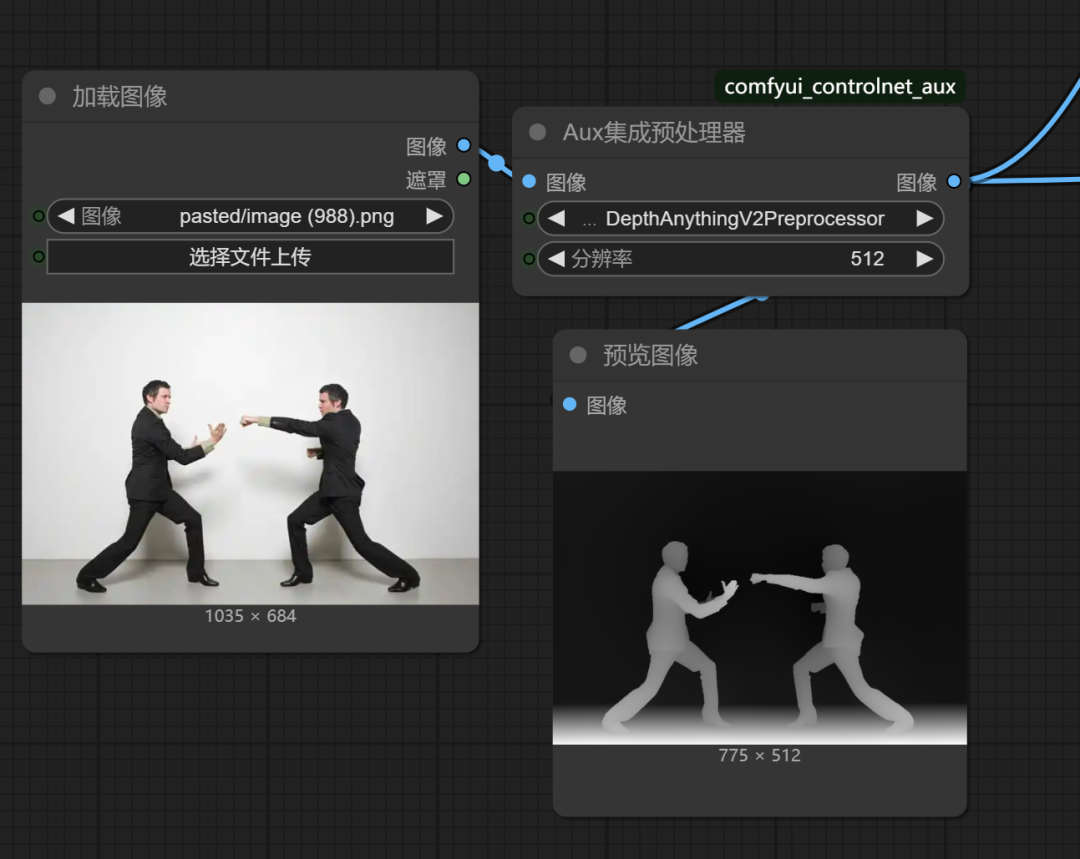Click the 图像 input socket on Aux集成预处理器
Screen dimensions: 1080x859
point(529,182)
